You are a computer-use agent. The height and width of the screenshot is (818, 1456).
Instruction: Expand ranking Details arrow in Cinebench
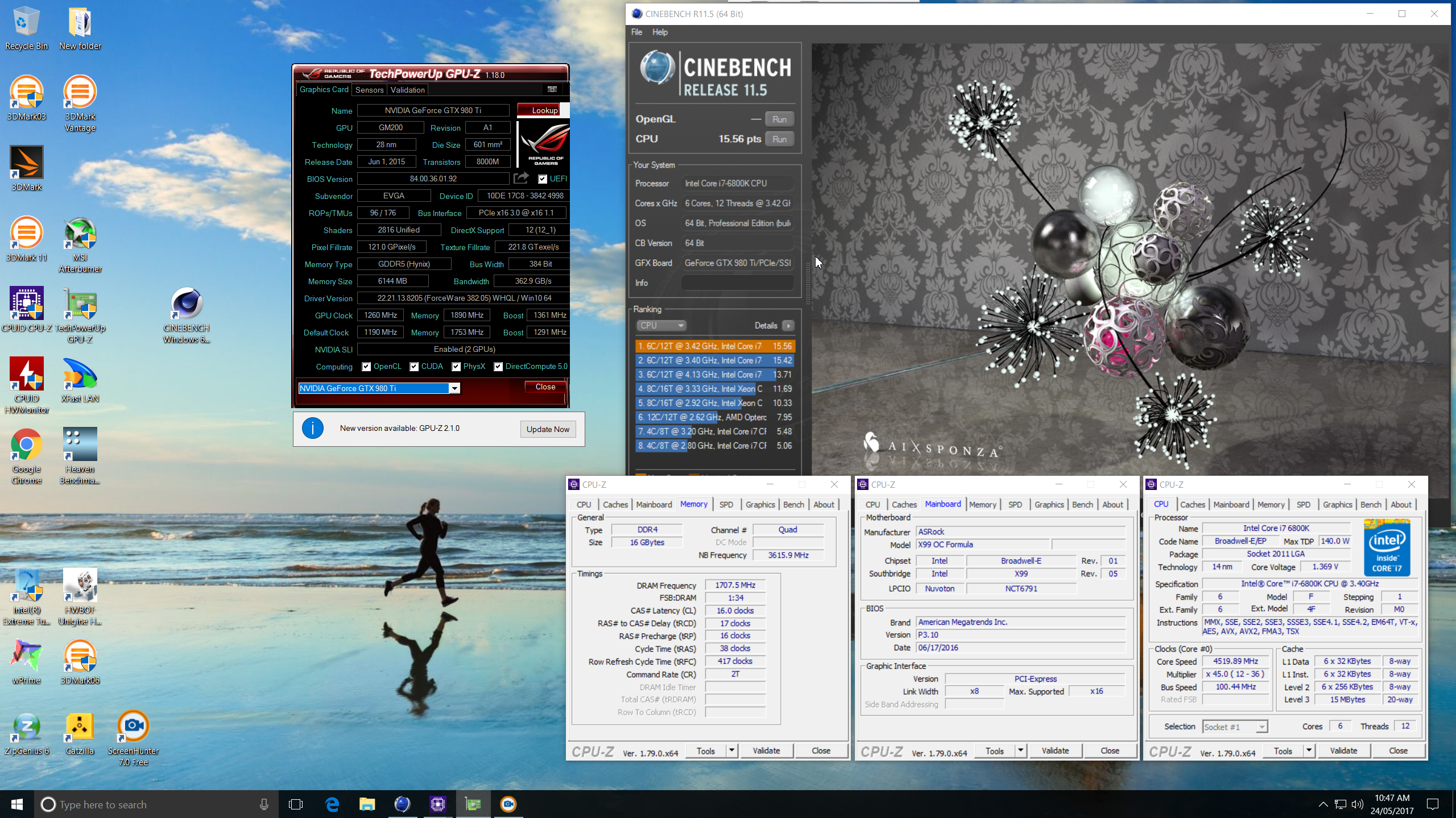(788, 326)
